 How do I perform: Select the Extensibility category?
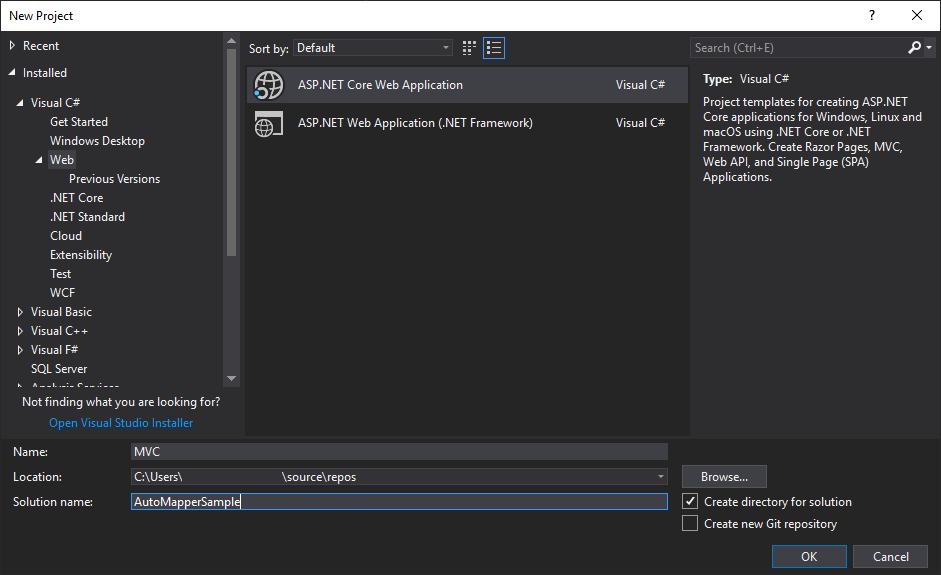(81, 254)
